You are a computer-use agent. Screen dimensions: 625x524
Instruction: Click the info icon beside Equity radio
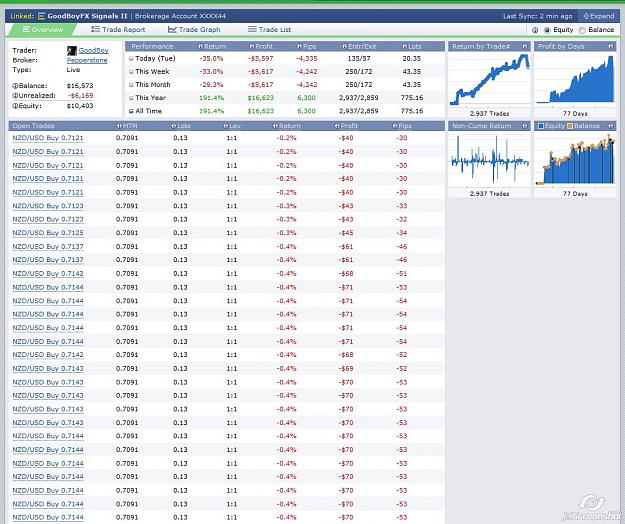coord(535,30)
